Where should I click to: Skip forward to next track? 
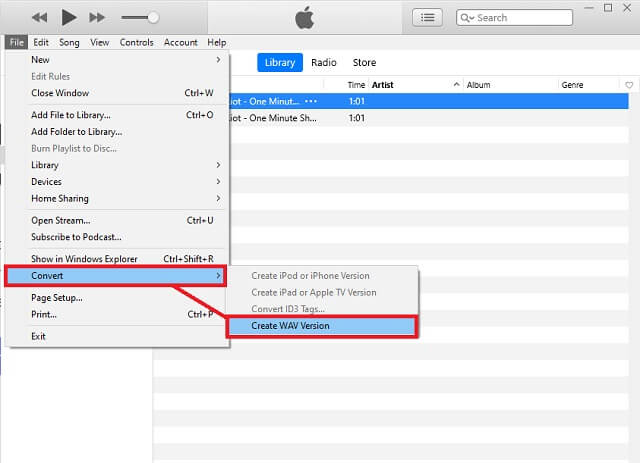point(97,18)
